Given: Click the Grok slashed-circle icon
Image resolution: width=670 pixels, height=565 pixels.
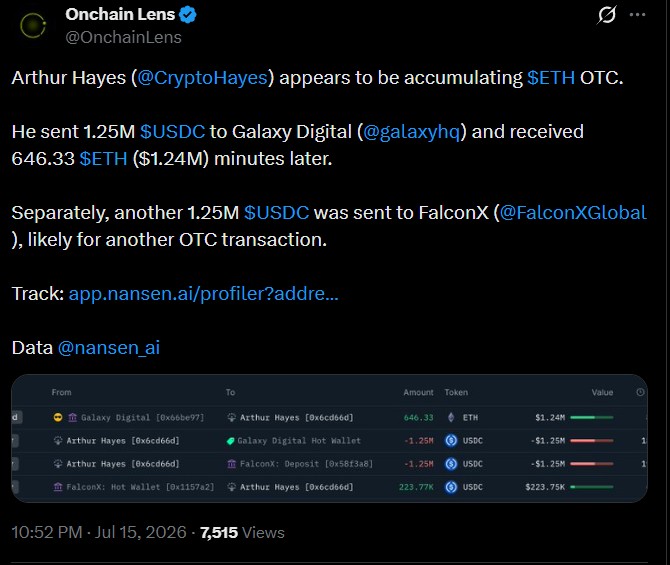Looking at the screenshot, I should (x=607, y=15).
